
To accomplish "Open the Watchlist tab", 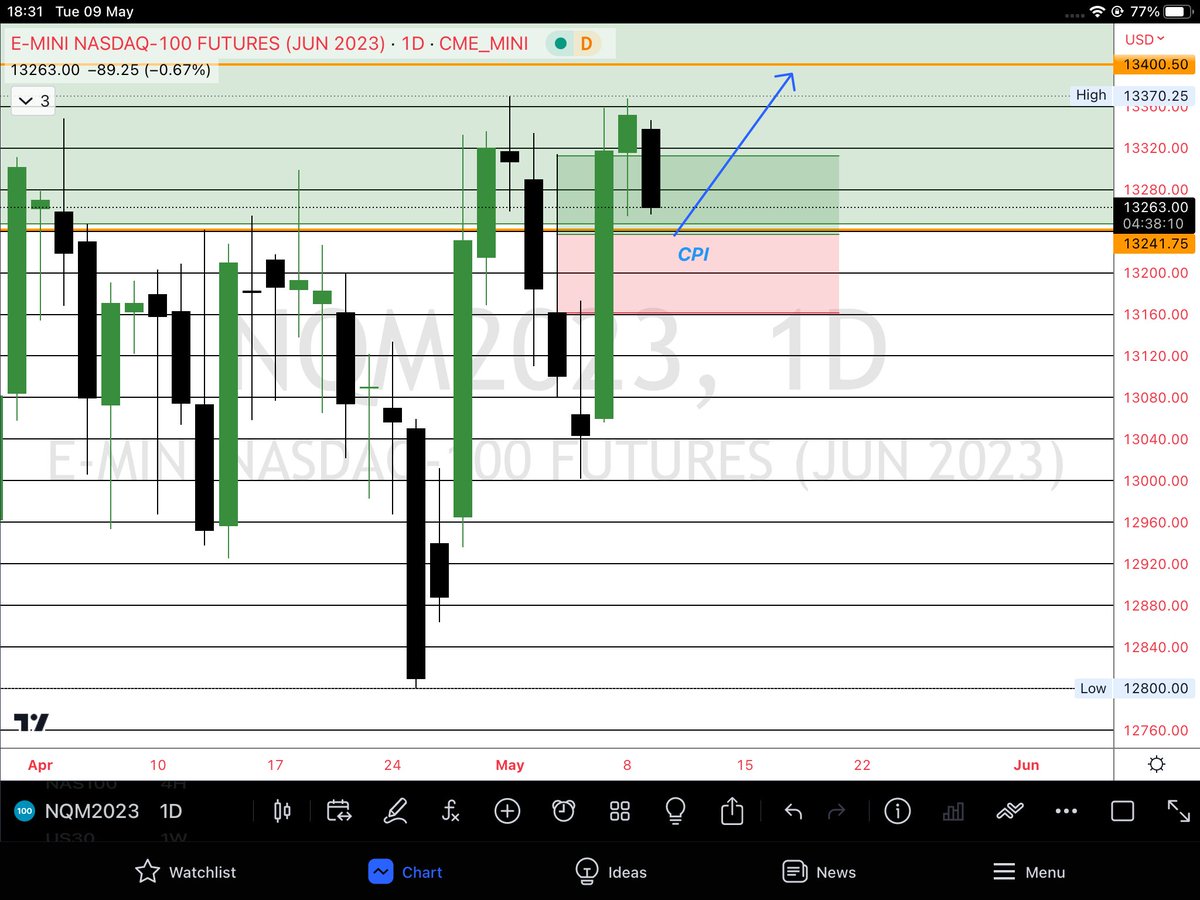I will point(186,872).
